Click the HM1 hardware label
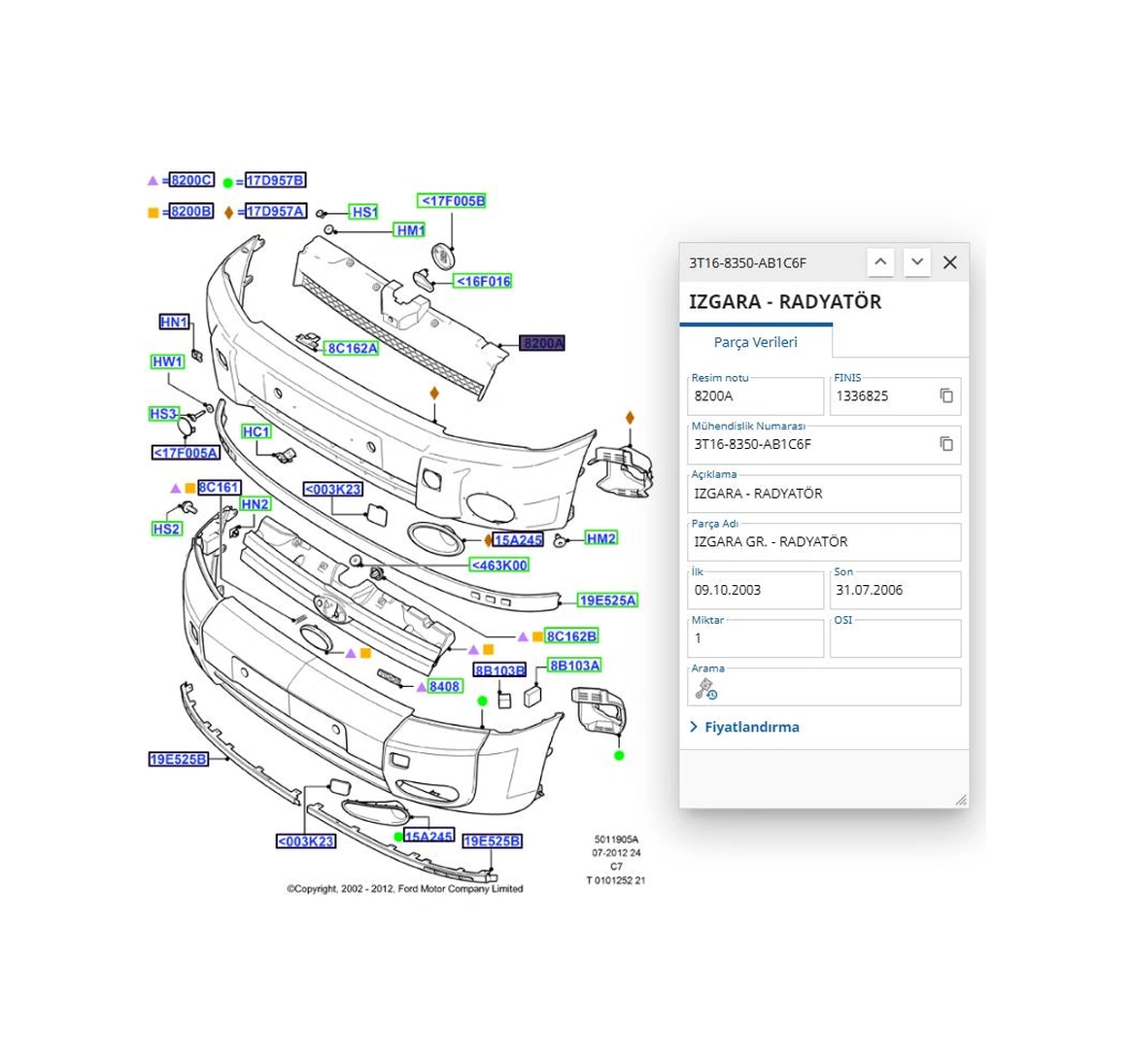This screenshot has height=1064, width=1131. click(410, 230)
